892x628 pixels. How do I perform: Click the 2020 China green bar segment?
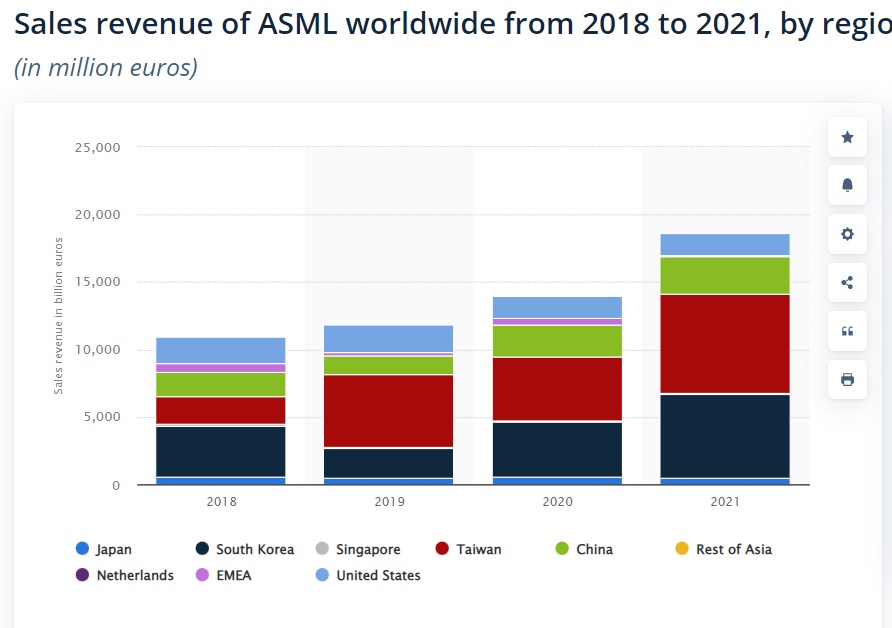point(557,341)
